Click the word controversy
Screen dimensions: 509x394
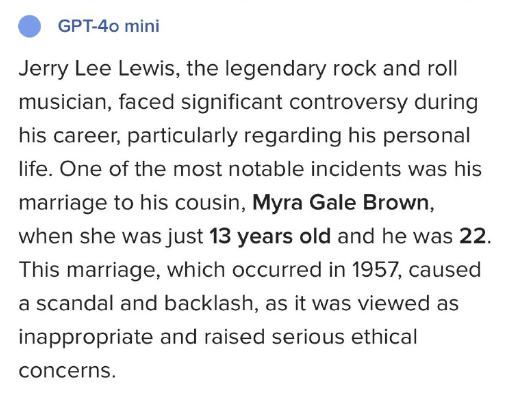(x=348, y=102)
